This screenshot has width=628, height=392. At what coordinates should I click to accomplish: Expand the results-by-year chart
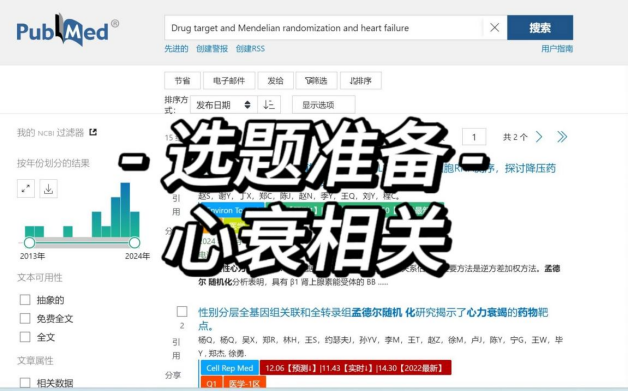point(26,189)
